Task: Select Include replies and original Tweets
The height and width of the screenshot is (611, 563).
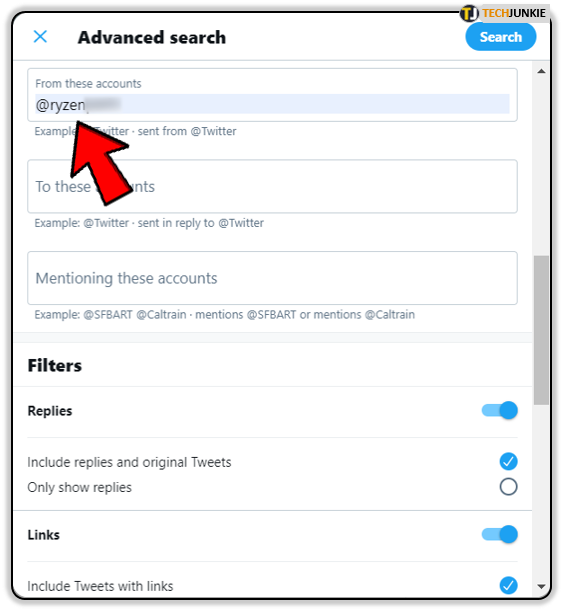Action: [x=508, y=462]
